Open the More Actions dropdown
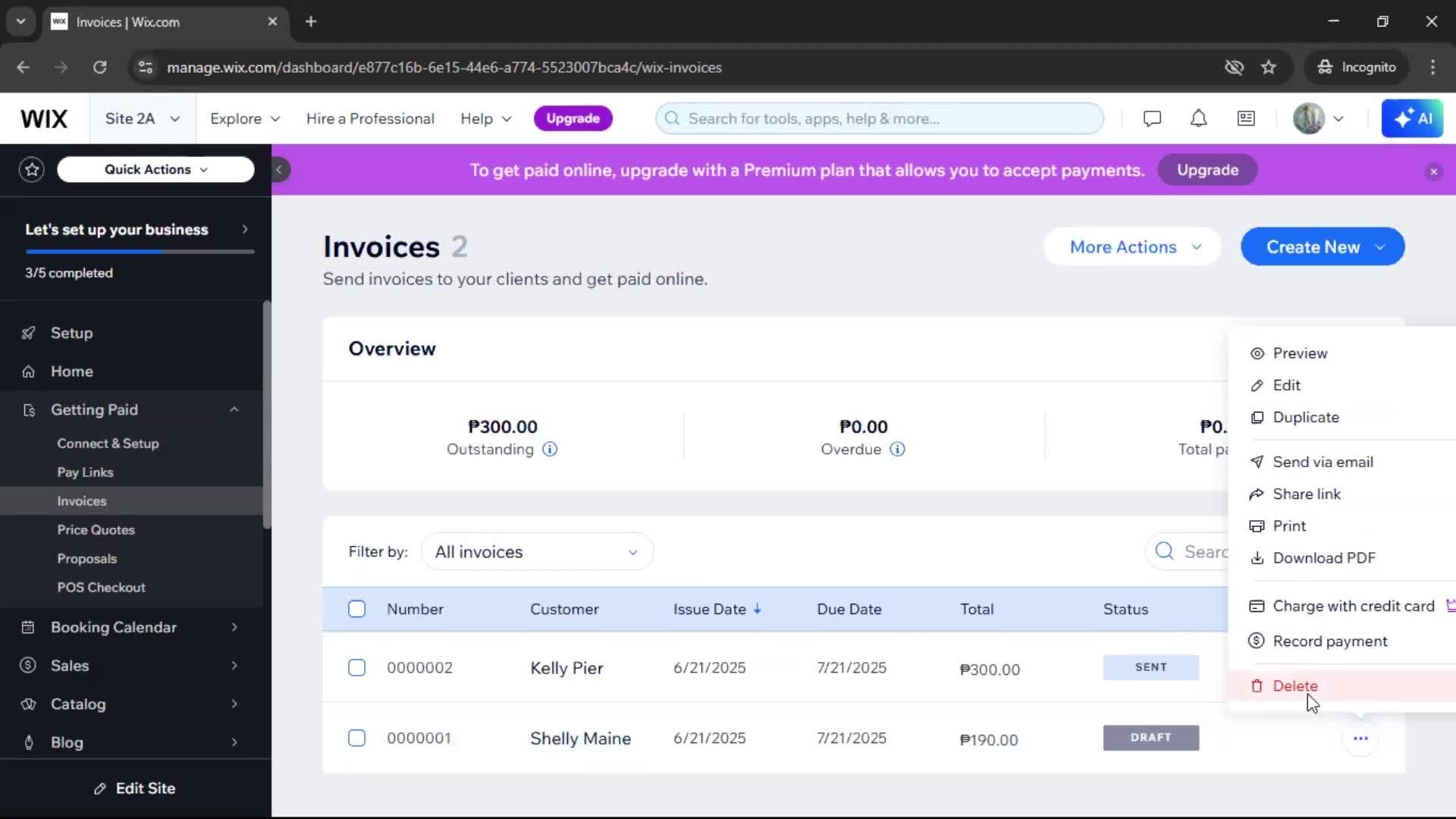 click(1133, 246)
